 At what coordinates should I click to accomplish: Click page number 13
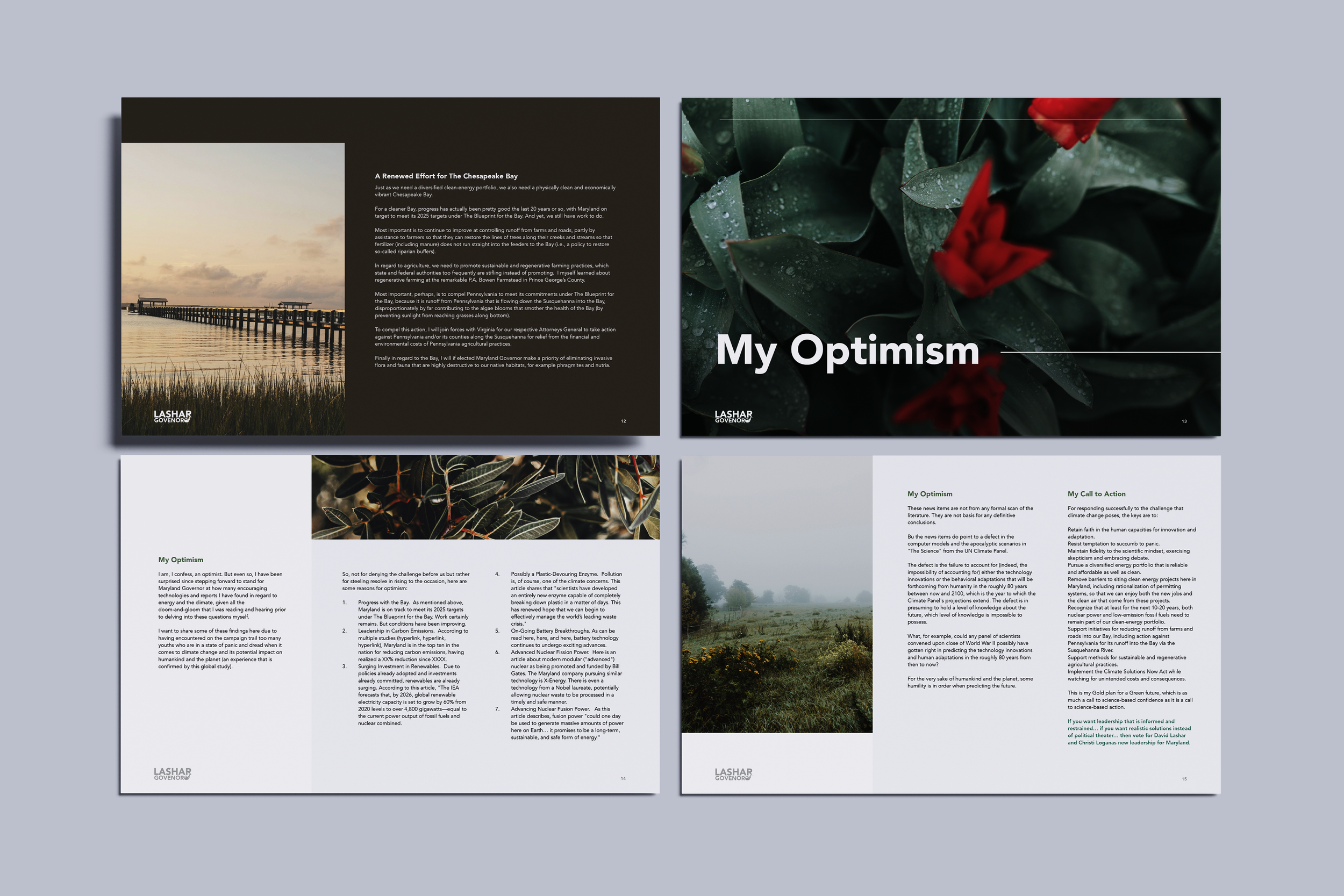tap(1184, 421)
